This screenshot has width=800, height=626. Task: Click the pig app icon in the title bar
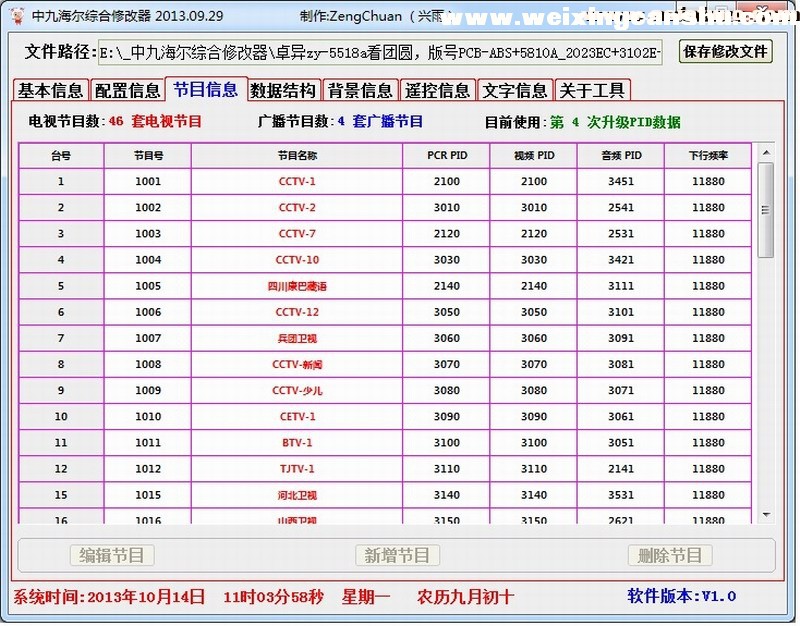(17, 16)
